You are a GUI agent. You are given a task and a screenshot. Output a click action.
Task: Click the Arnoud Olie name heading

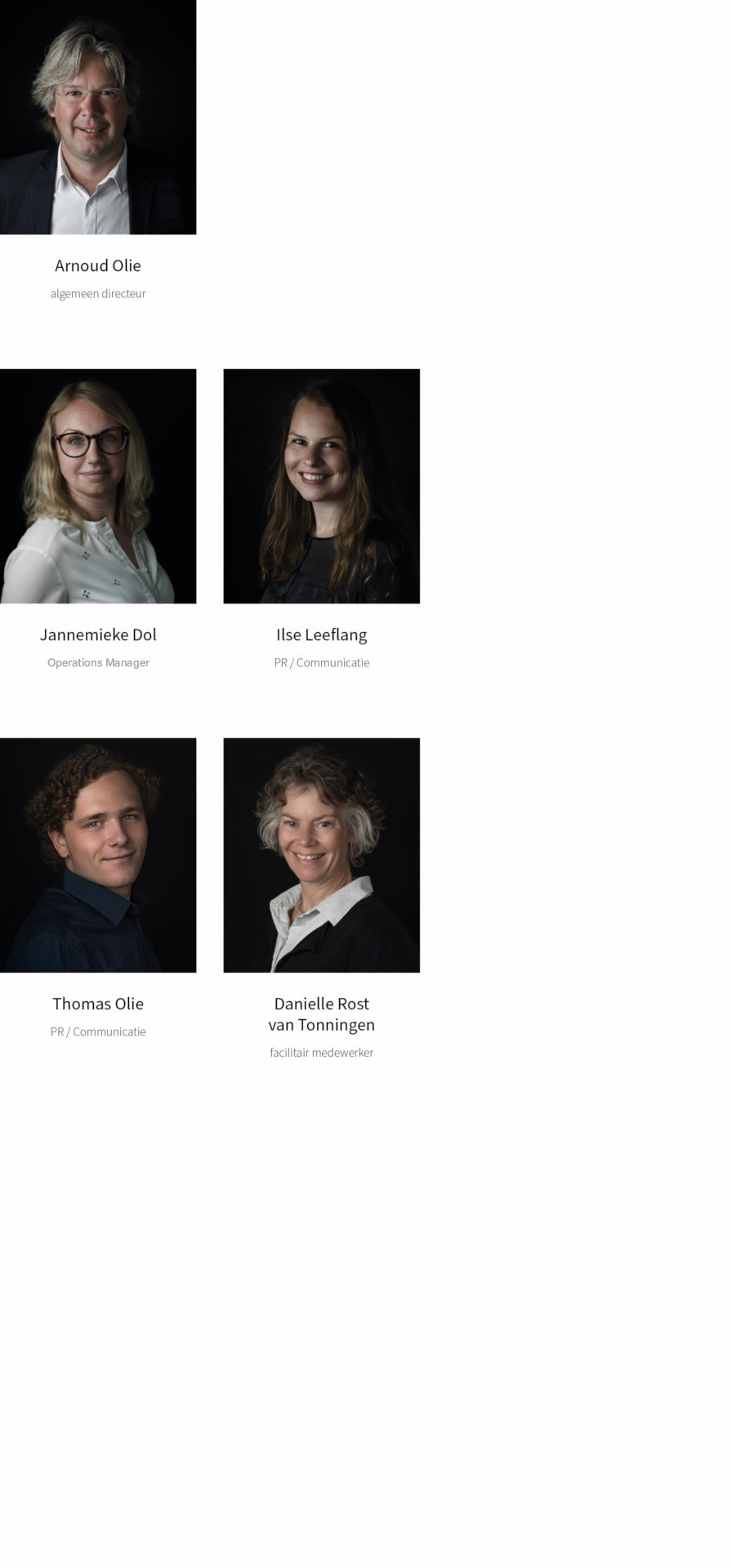98,265
